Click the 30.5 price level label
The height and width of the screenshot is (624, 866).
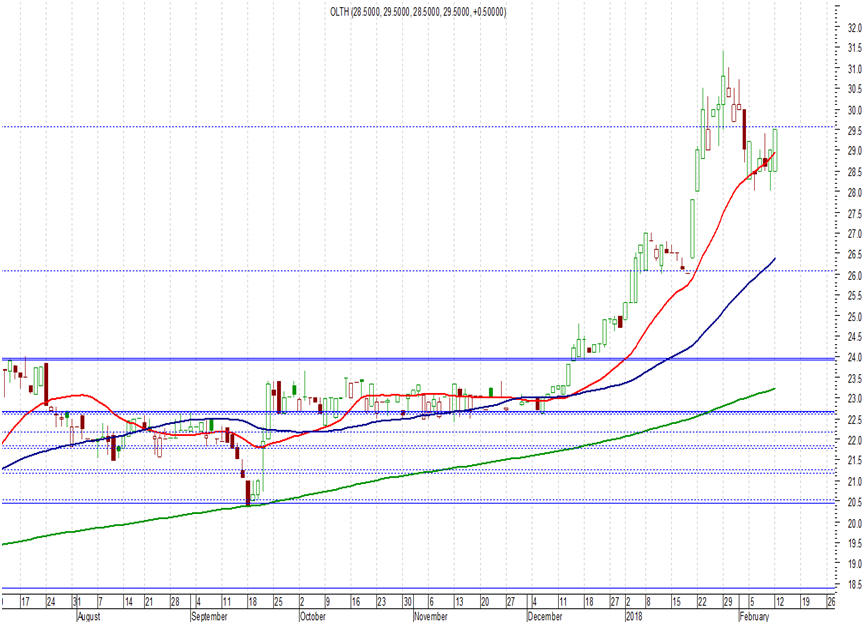[855, 89]
